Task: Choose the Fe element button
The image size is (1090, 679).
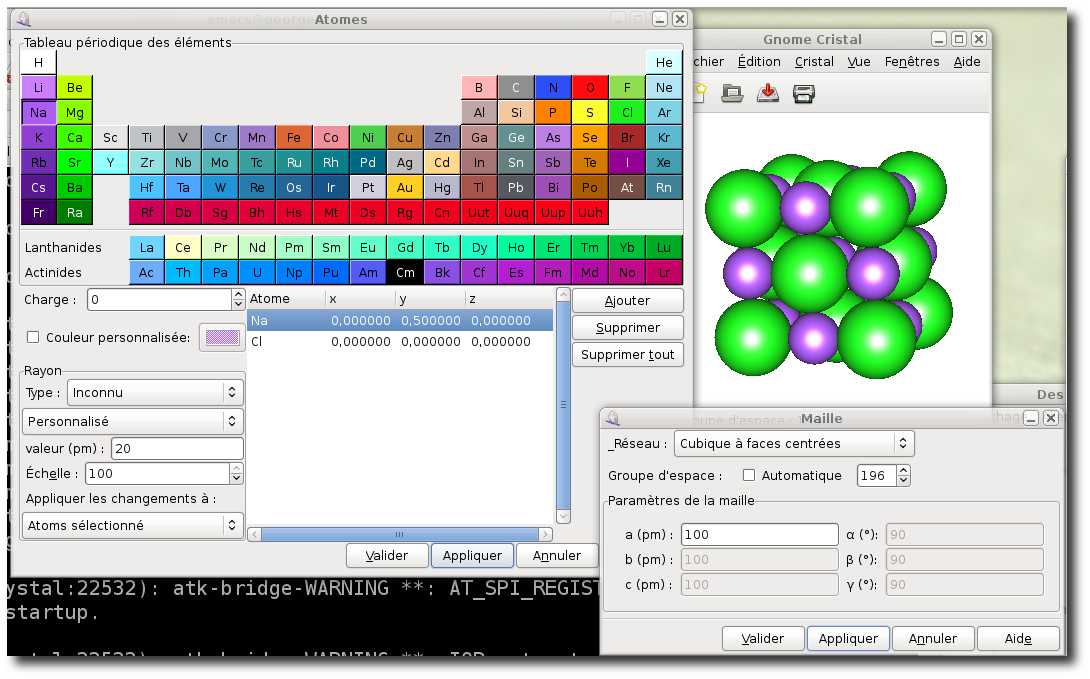Action: 294,138
